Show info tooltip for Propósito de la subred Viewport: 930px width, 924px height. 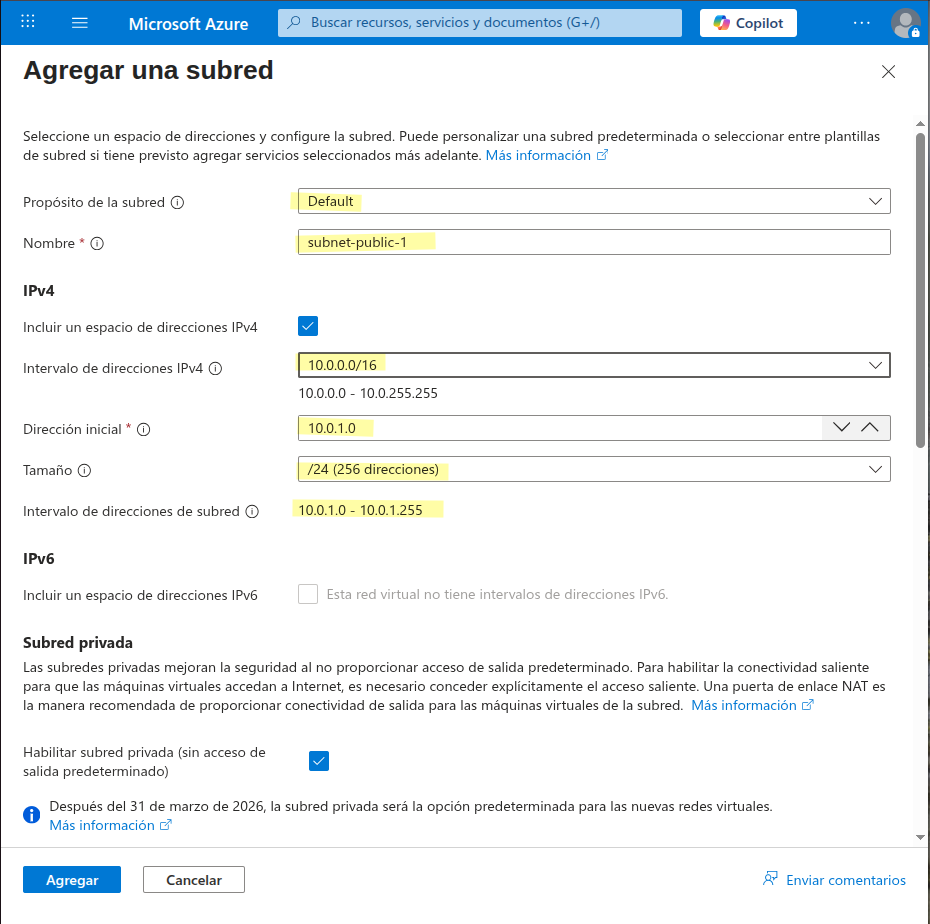(177, 203)
